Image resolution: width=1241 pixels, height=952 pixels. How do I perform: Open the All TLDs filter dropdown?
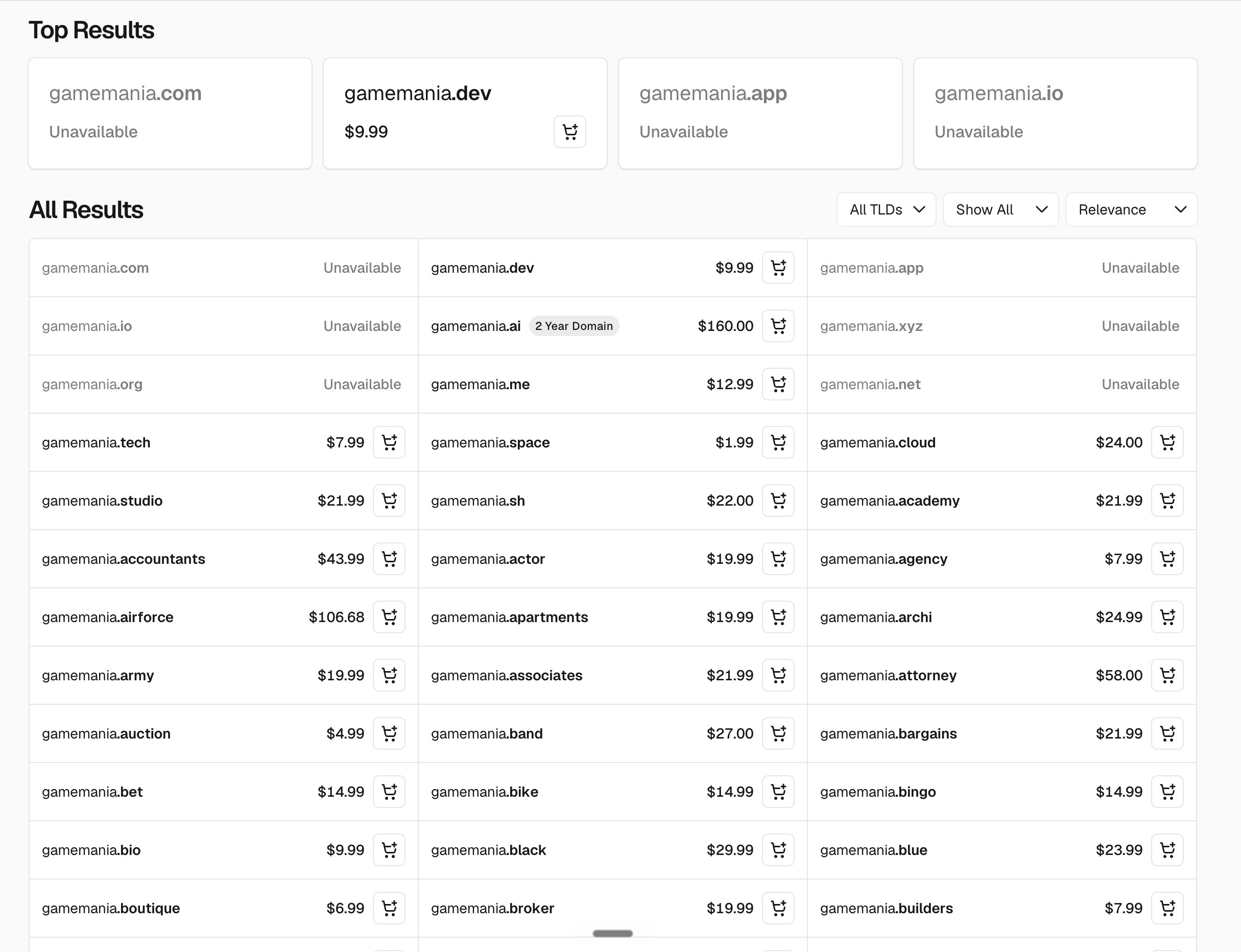[x=886, y=210]
